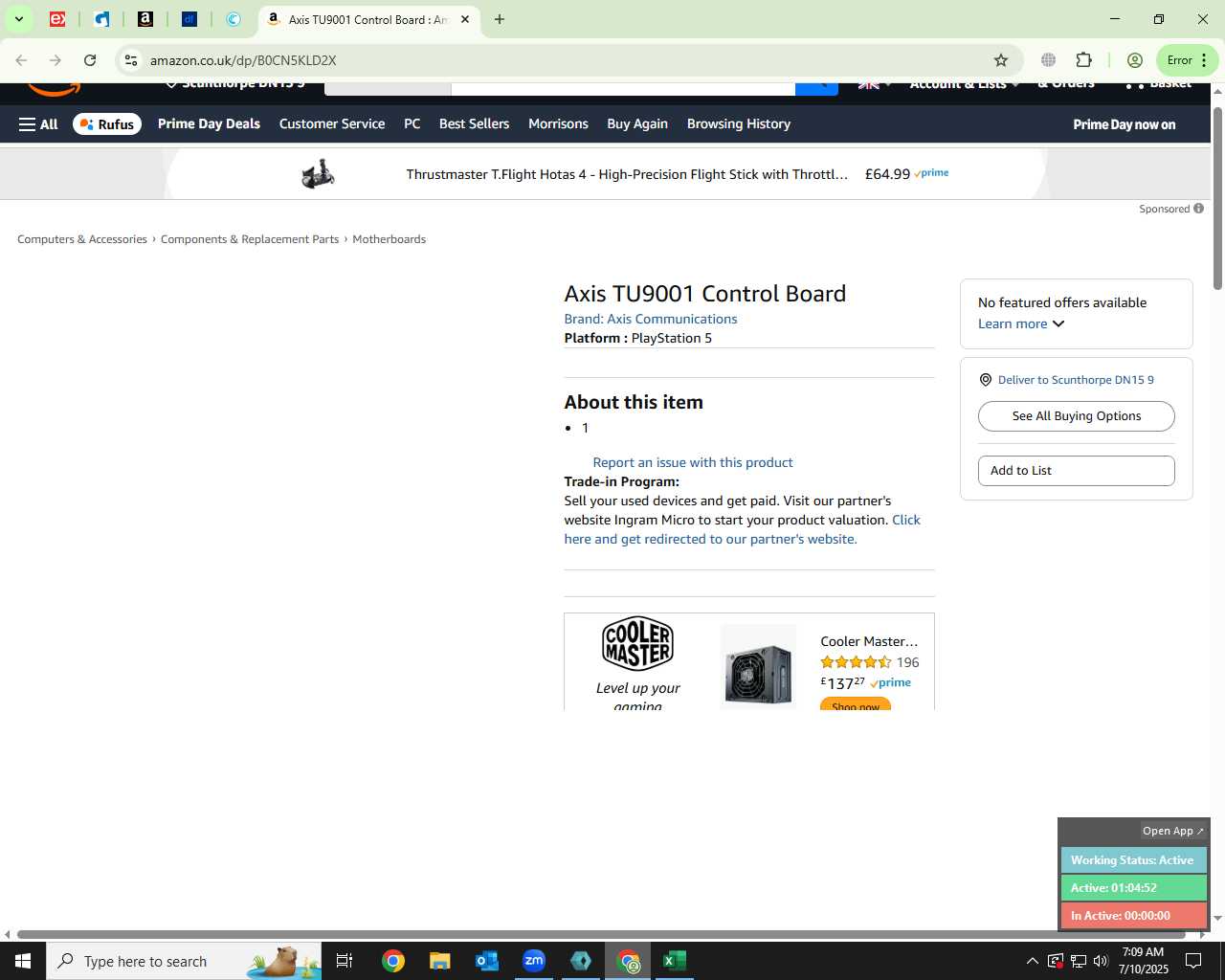Screen dimensions: 1225x980
Task: Open a new browser tab
Action: 499,19
